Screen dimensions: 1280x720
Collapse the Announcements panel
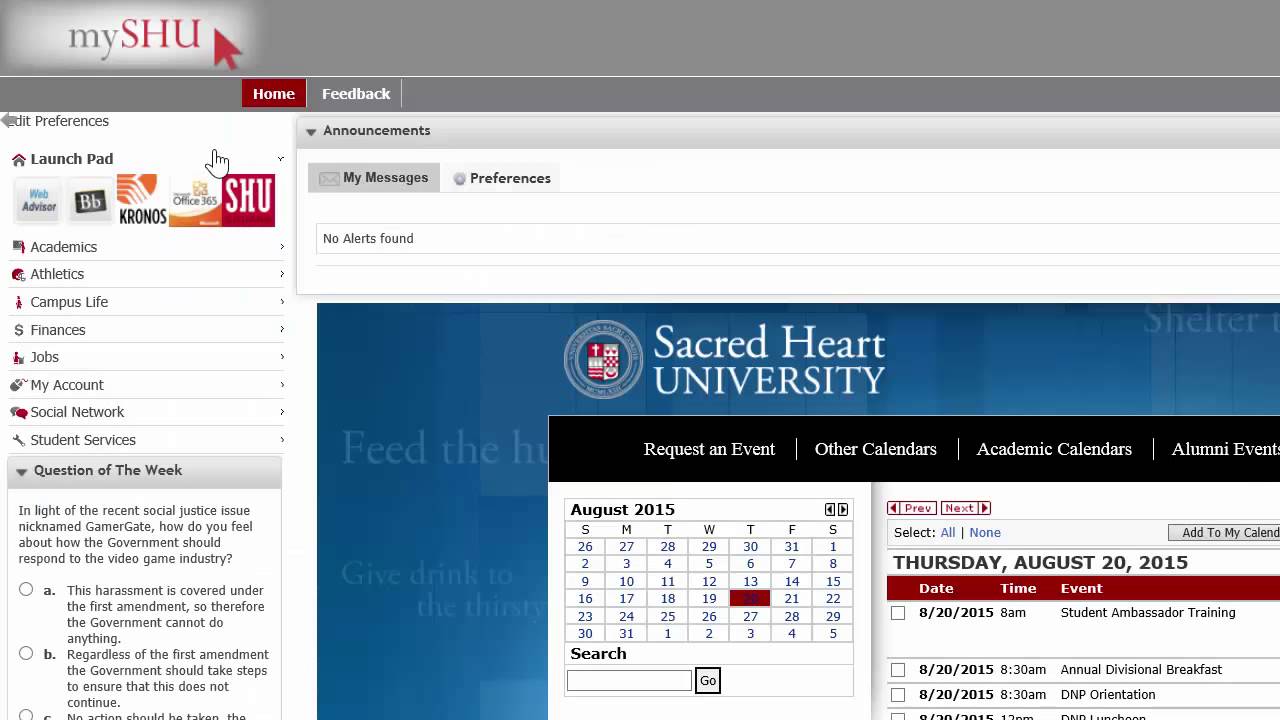coord(311,131)
